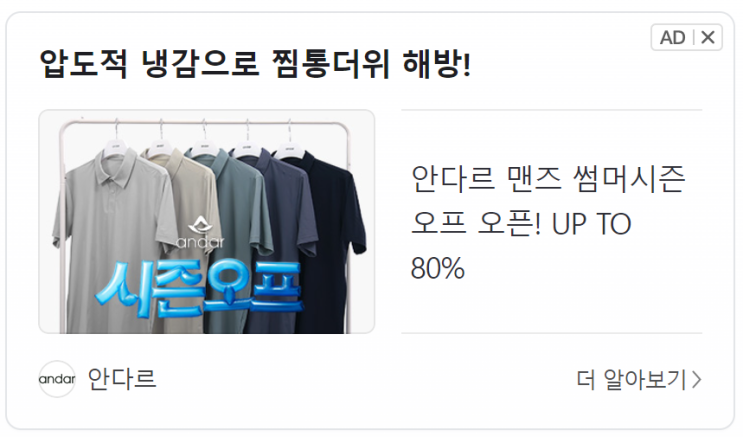Click the 안다르 맨즈 썸머시즌 description line
Screen dimensions: 743x437
pos(548,179)
